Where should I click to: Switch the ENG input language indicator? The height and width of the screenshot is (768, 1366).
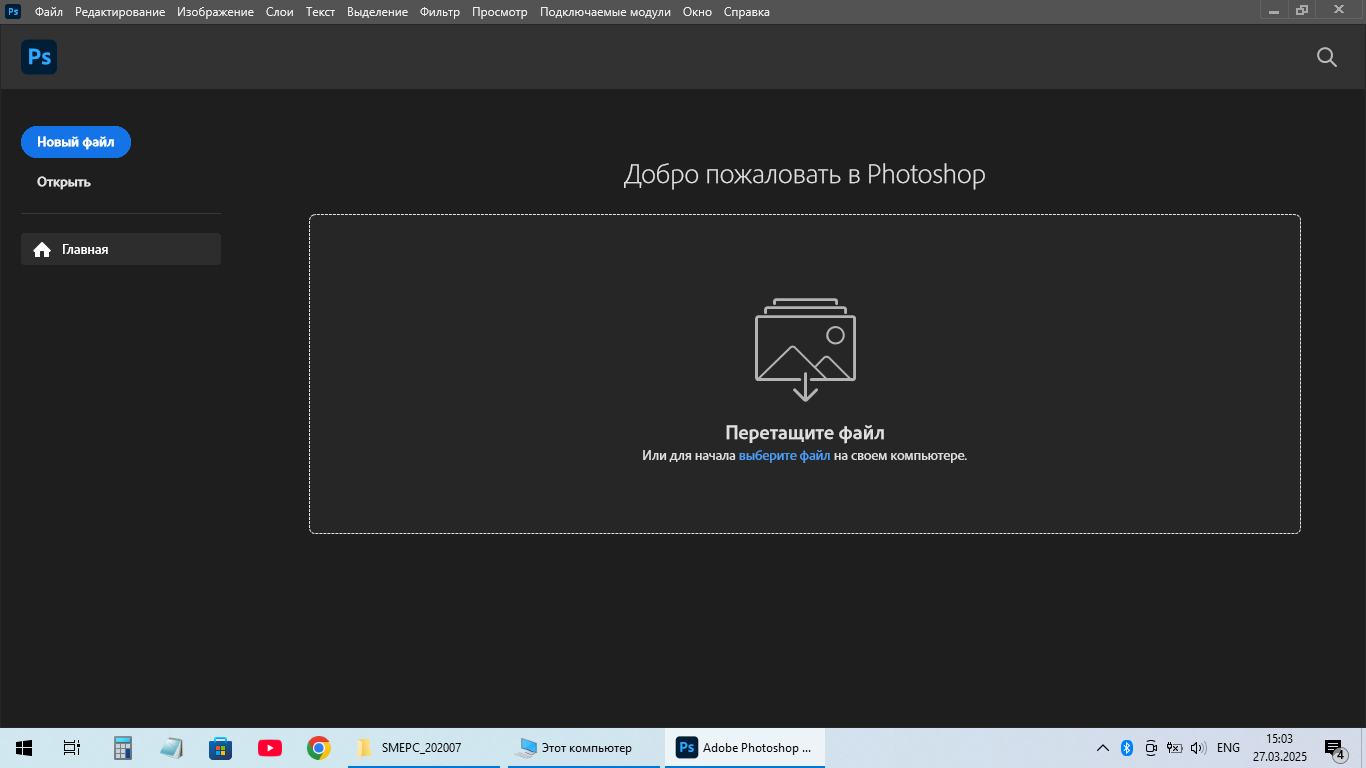click(1228, 748)
